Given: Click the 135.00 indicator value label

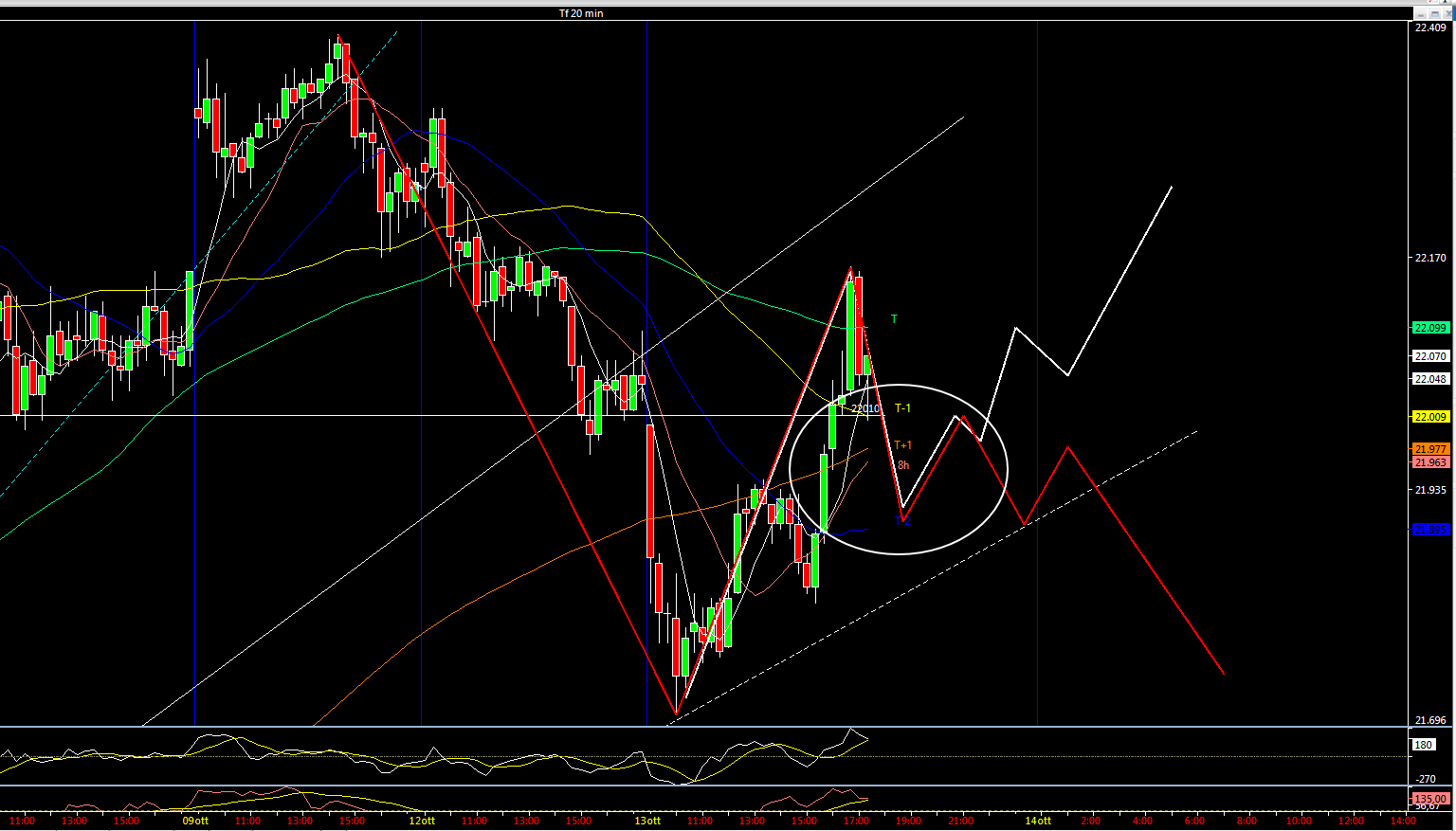Looking at the screenshot, I should [x=1429, y=799].
